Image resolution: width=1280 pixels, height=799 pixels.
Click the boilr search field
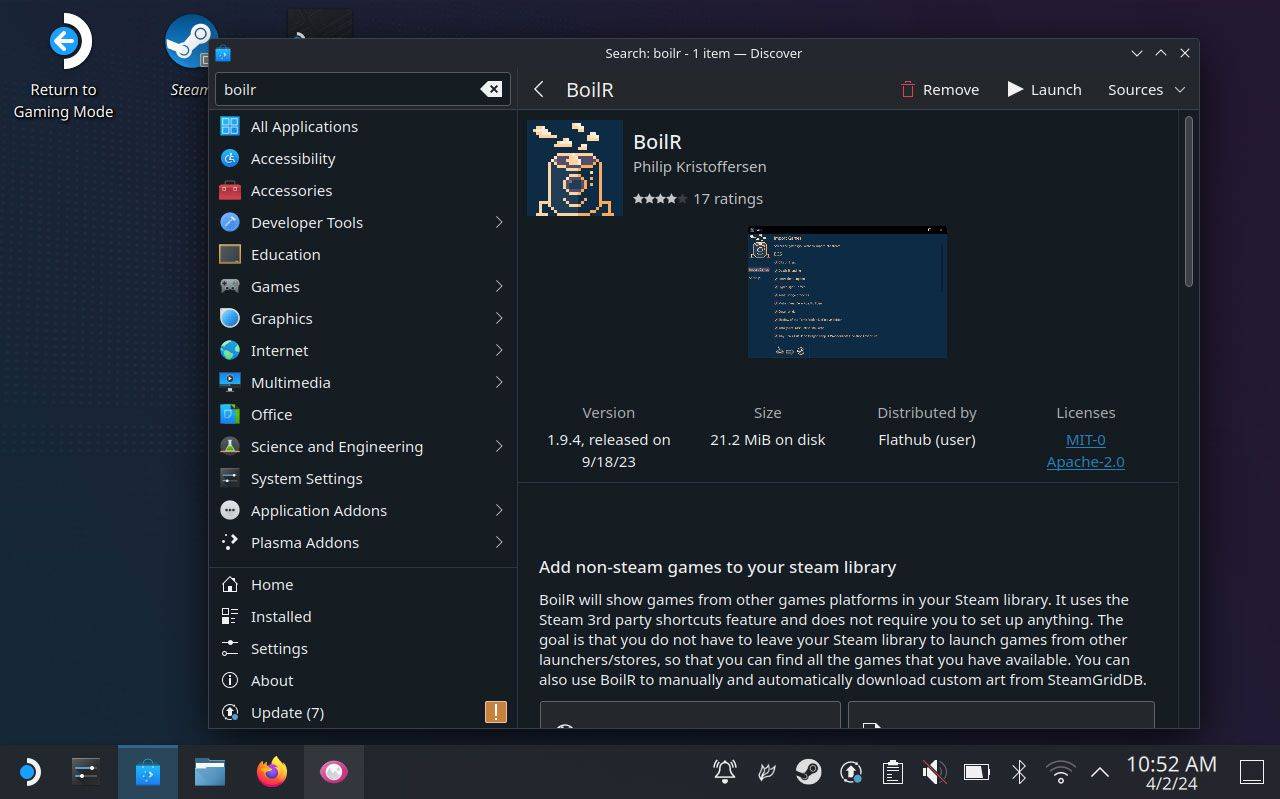pyautogui.click(x=363, y=89)
